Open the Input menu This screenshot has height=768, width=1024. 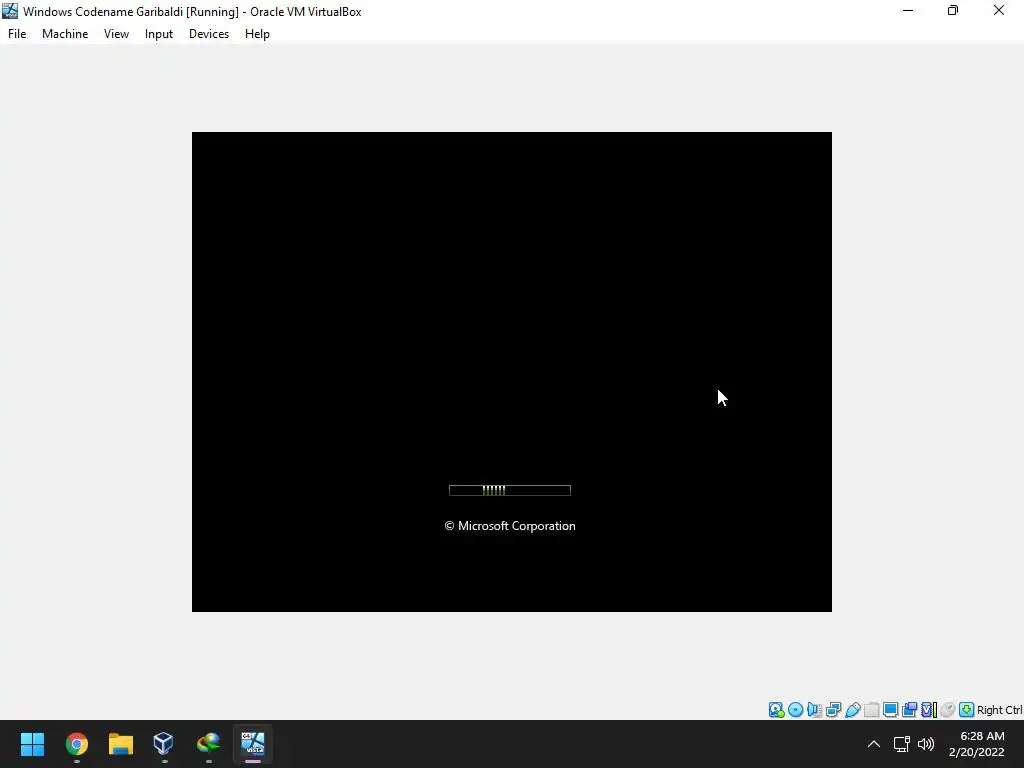[x=159, y=34]
